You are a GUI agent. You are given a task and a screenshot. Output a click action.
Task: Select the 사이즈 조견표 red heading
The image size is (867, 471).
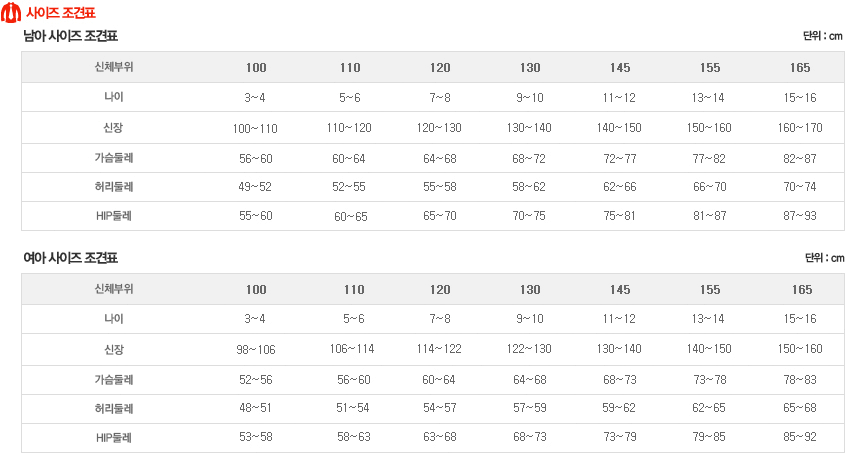tap(61, 13)
